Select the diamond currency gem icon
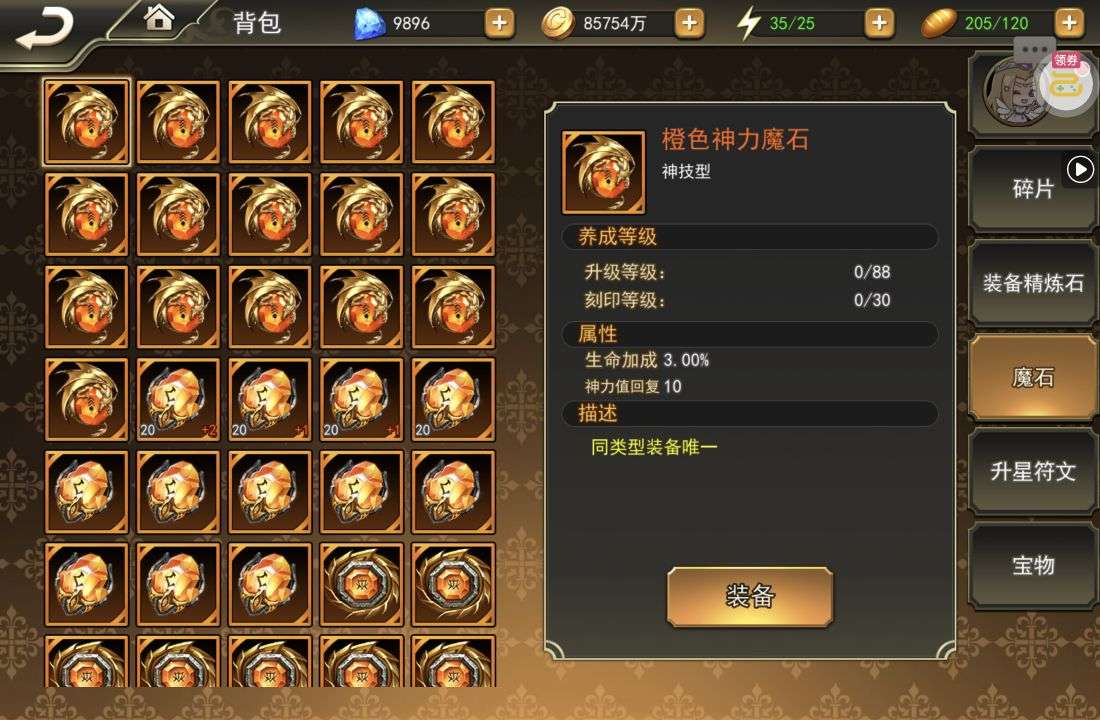 (x=370, y=23)
